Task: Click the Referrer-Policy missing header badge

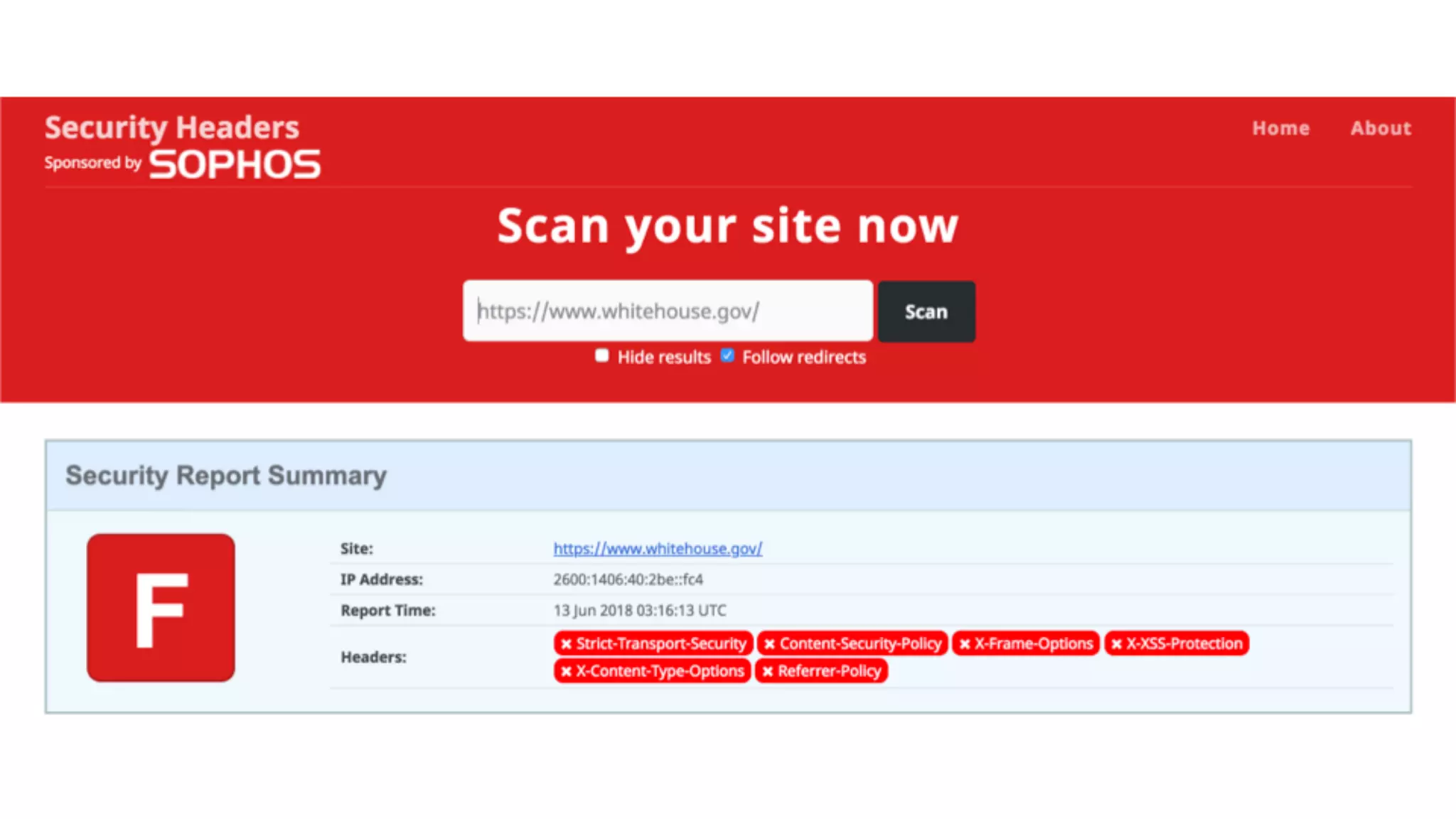Action: pyautogui.click(x=821, y=671)
